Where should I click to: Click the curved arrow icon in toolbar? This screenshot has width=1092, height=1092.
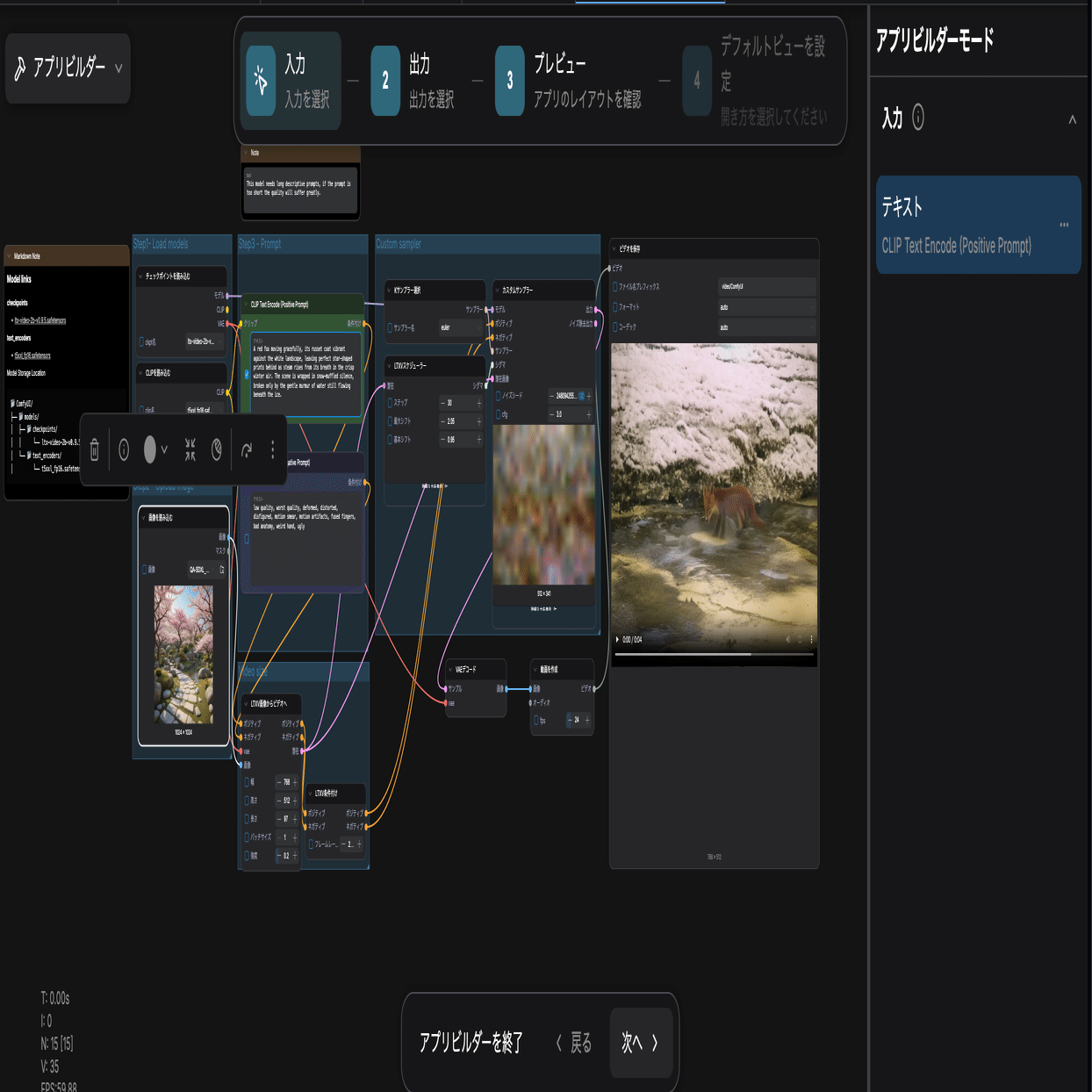(247, 450)
